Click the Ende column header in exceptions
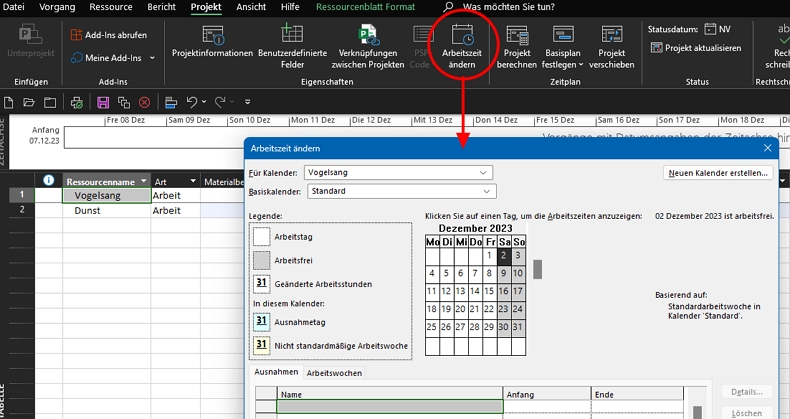 click(x=637, y=394)
